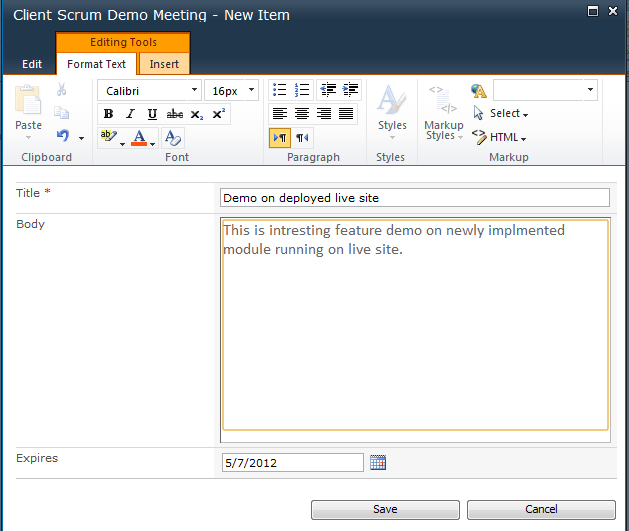Apply text highlight color
Viewport: 629px width, 531px height.
point(108,137)
